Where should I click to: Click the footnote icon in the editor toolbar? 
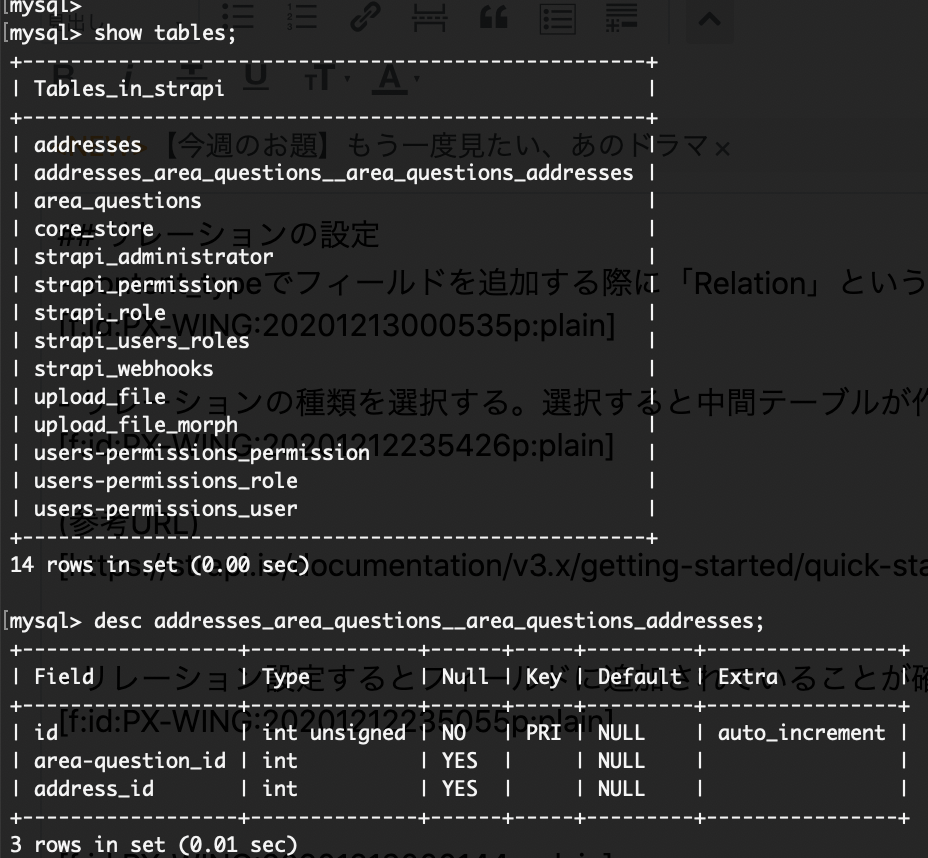[621, 17]
